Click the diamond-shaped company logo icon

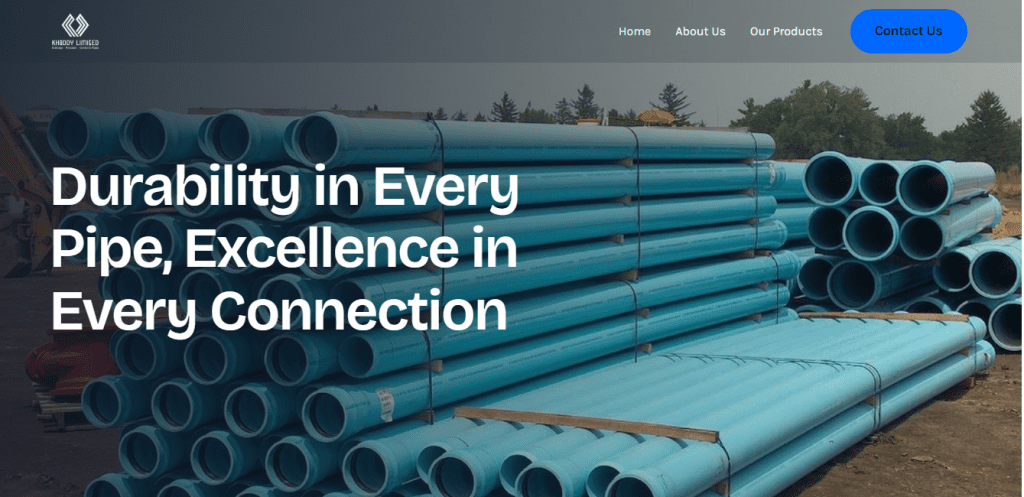pos(75,25)
